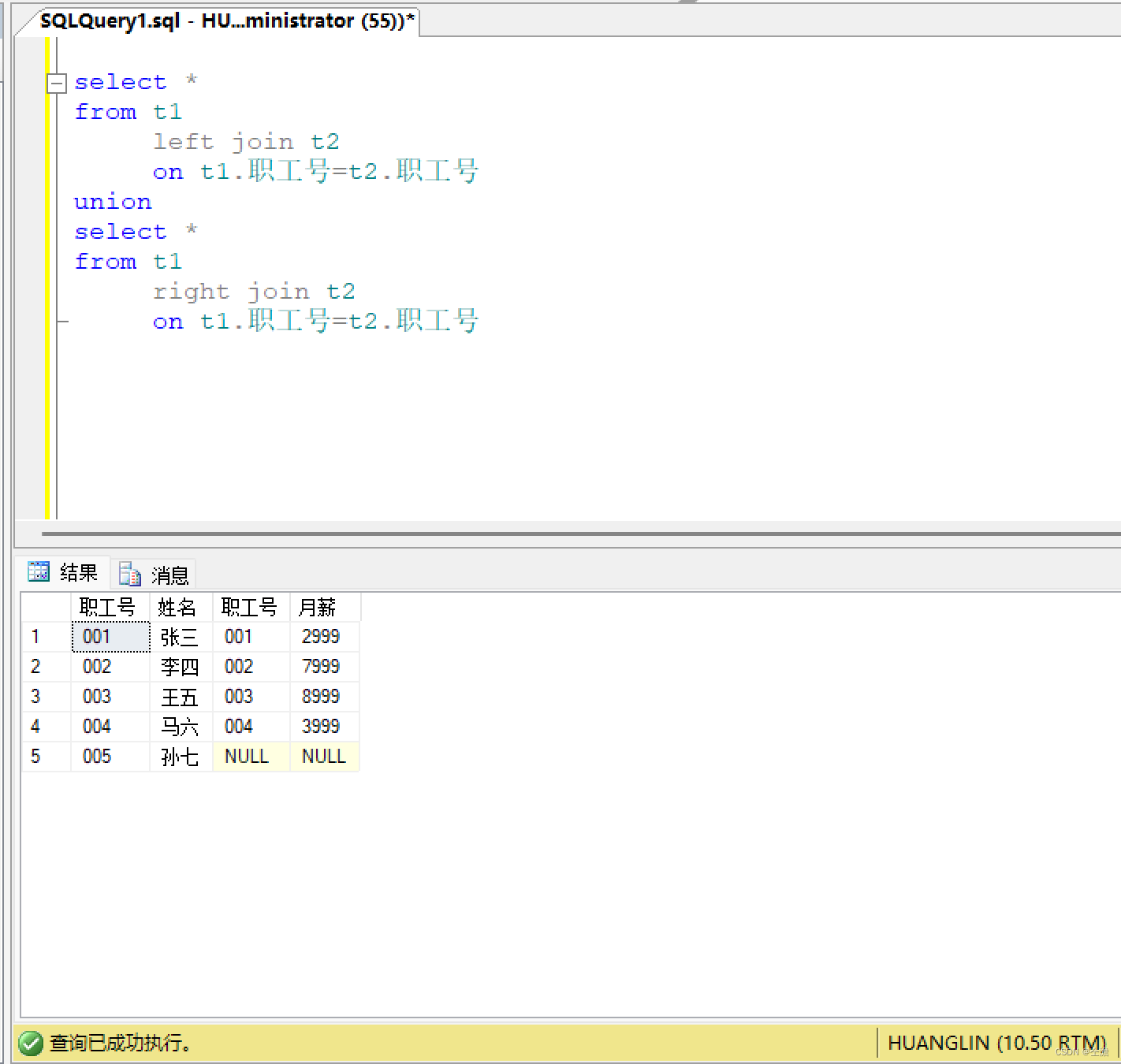Click the results grid icon beside 结果
The image size is (1121, 1064).
(39, 571)
